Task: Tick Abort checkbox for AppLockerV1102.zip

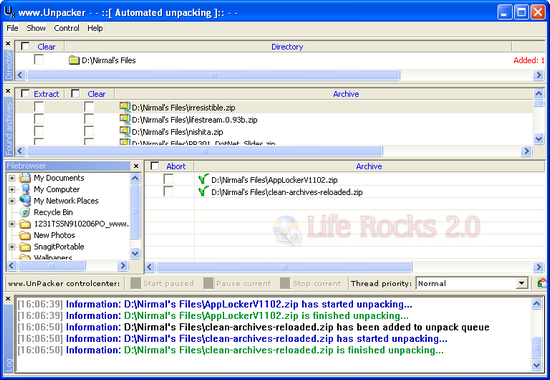Action: click(x=169, y=179)
